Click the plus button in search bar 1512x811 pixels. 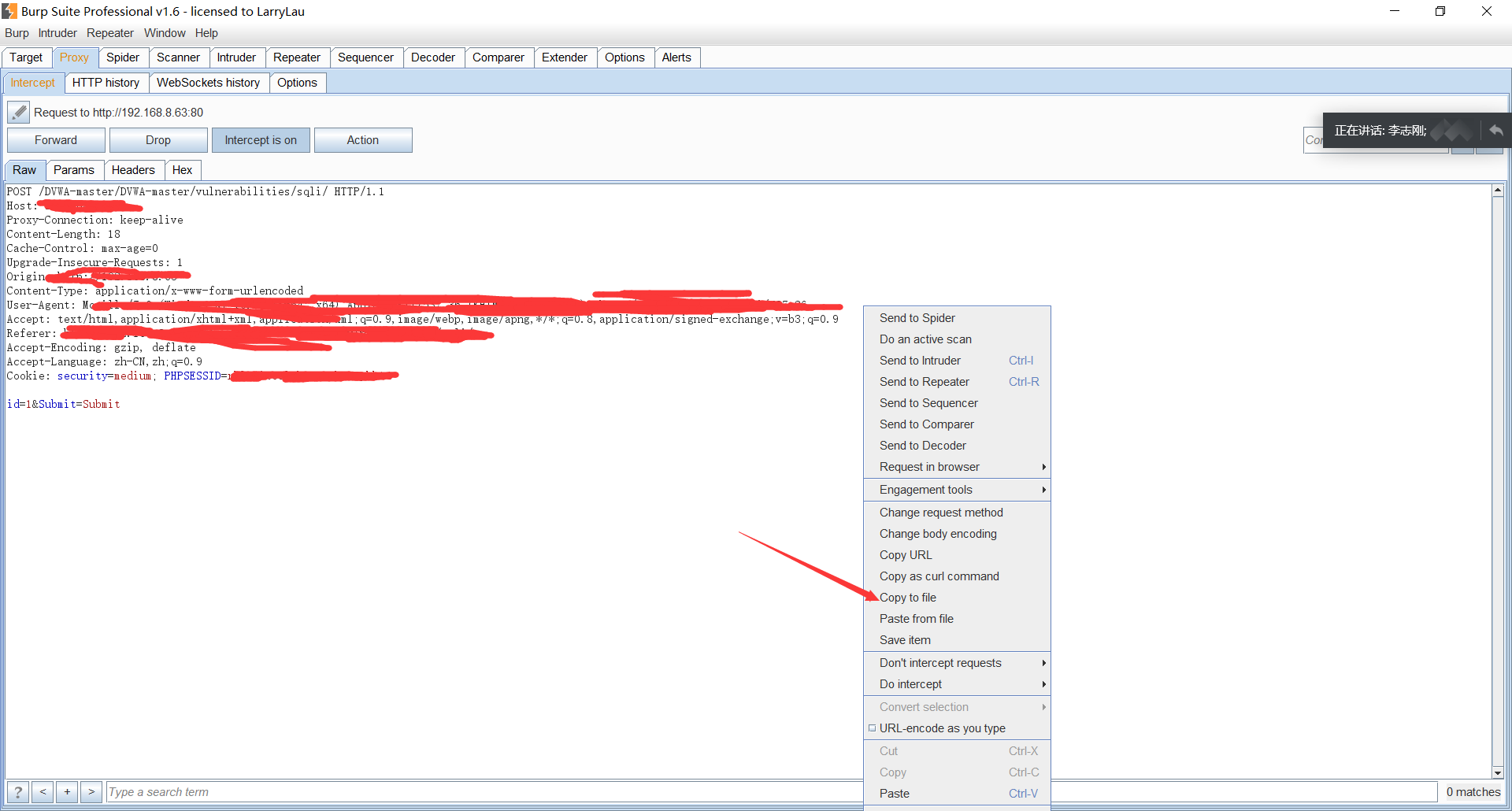point(68,792)
